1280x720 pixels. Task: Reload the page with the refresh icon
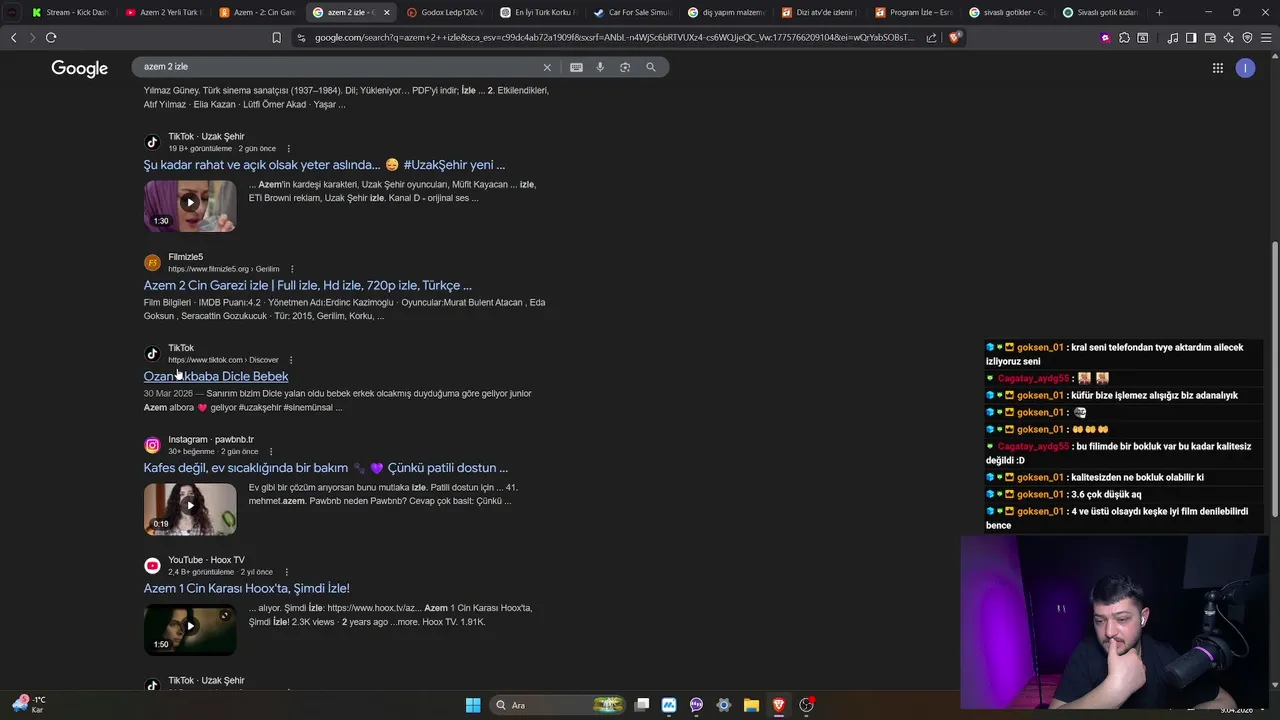coord(51,37)
